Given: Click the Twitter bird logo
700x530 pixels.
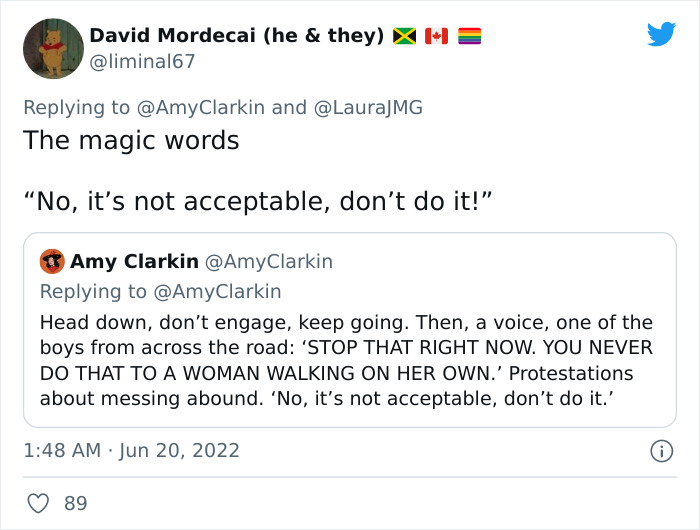Looking at the screenshot, I should [x=661, y=35].
